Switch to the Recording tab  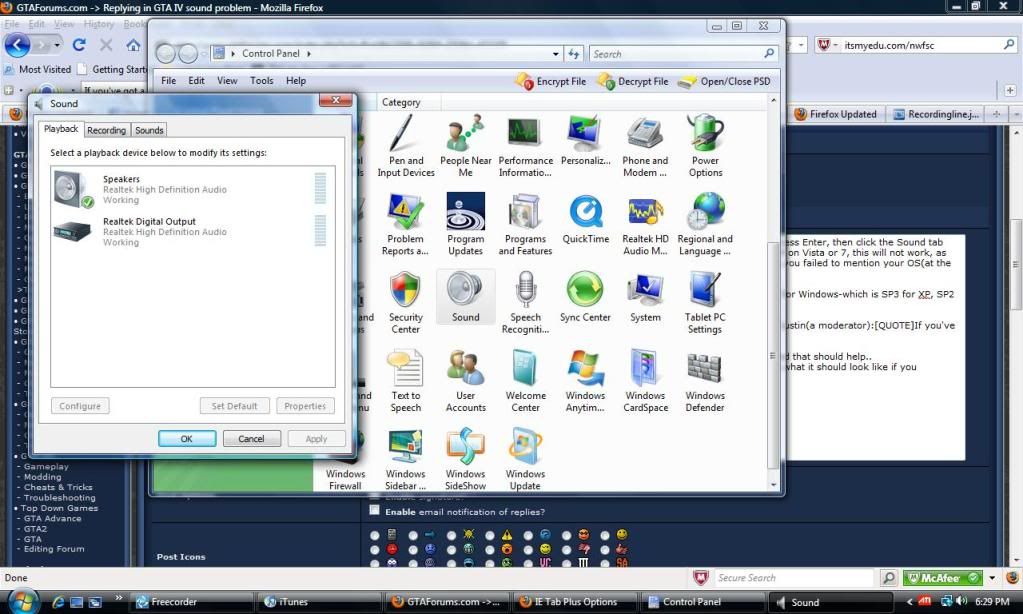pos(106,130)
